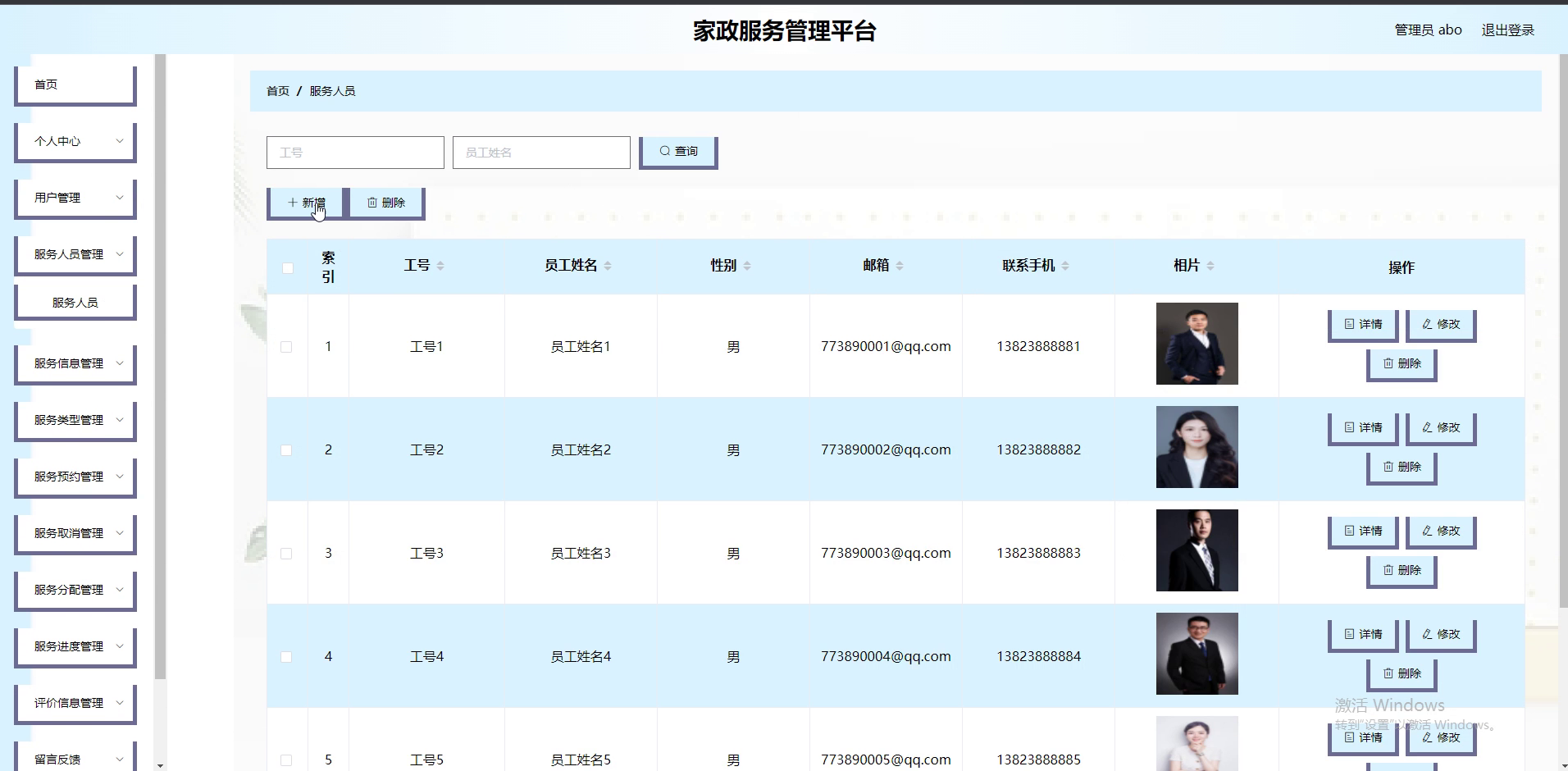Click the sidebar scroll-down arrow
This screenshot has width=1568, height=771.
tap(160, 765)
